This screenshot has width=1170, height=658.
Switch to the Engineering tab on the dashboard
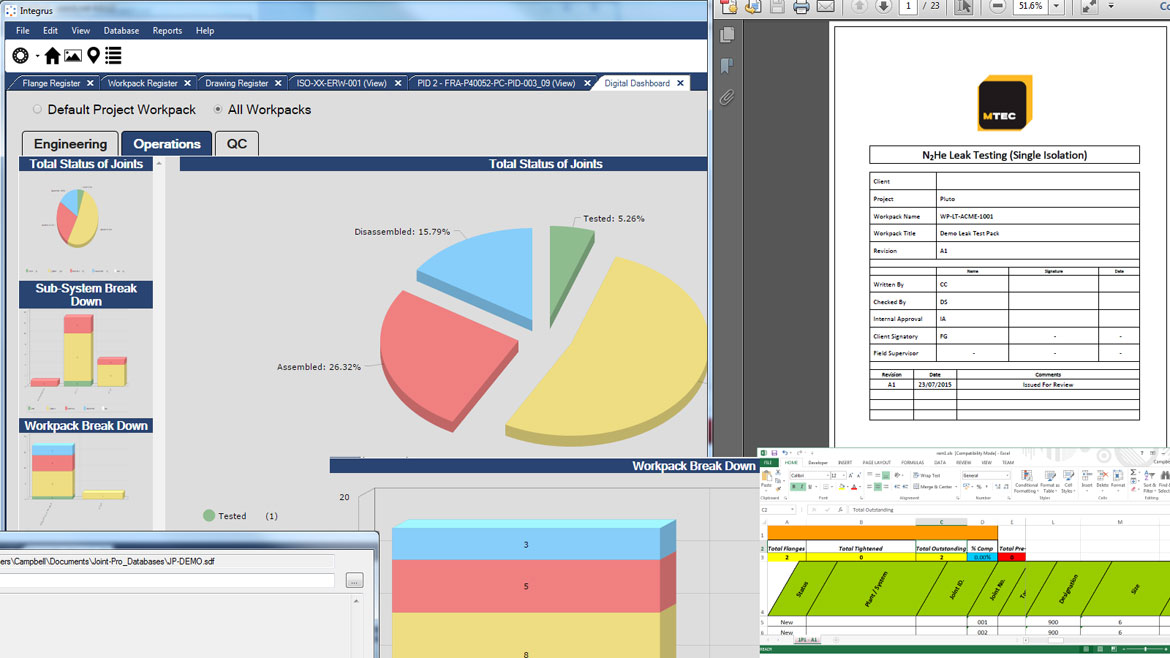click(x=69, y=143)
